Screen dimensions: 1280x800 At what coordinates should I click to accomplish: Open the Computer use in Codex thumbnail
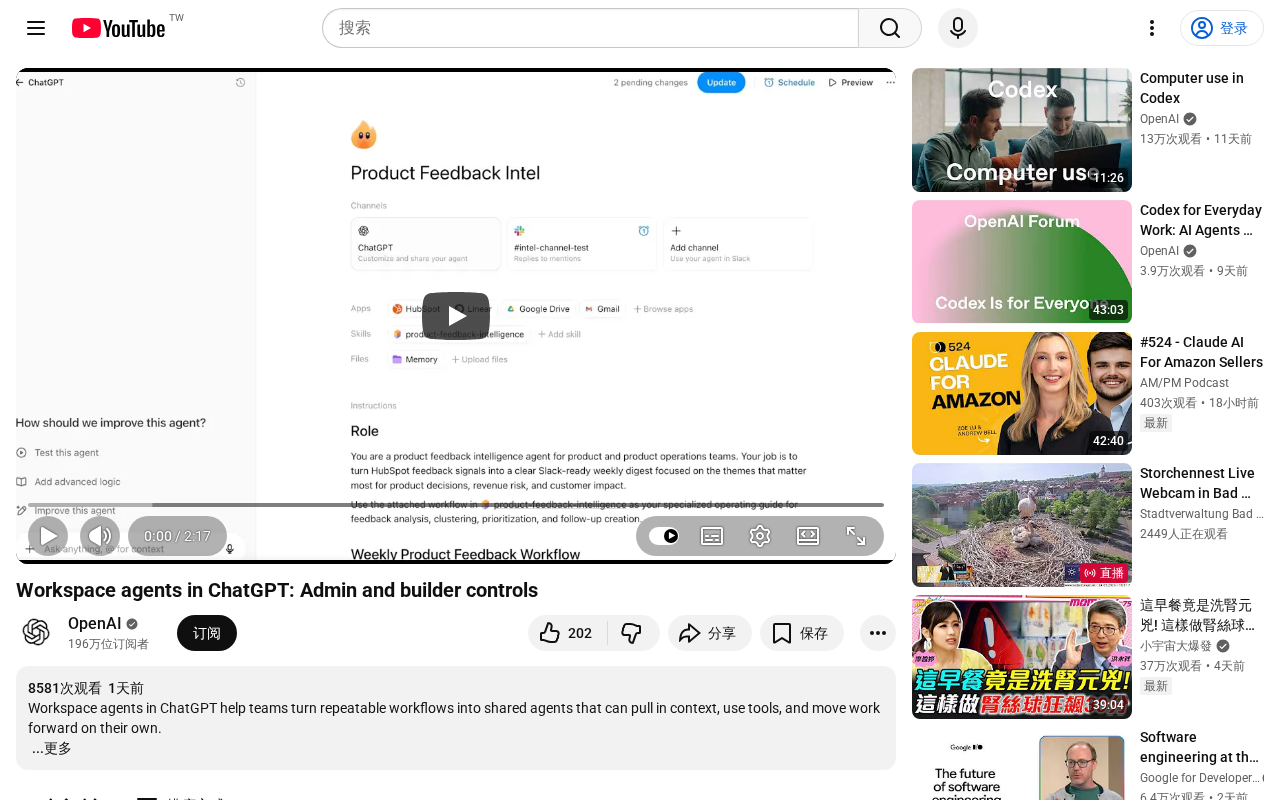pyautogui.click(x=1022, y=130)
